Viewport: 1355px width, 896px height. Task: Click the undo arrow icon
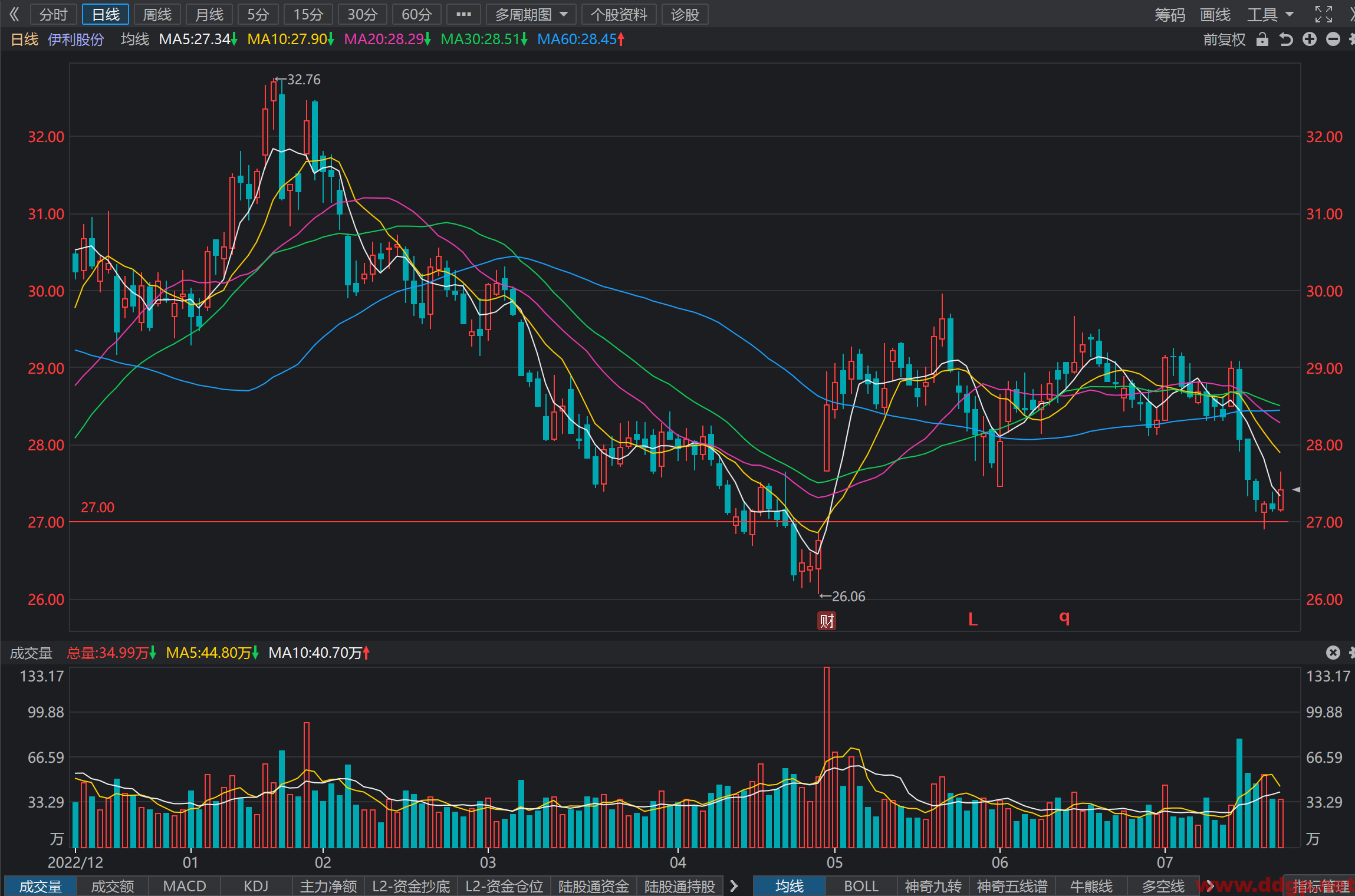tap(1286, 39)
